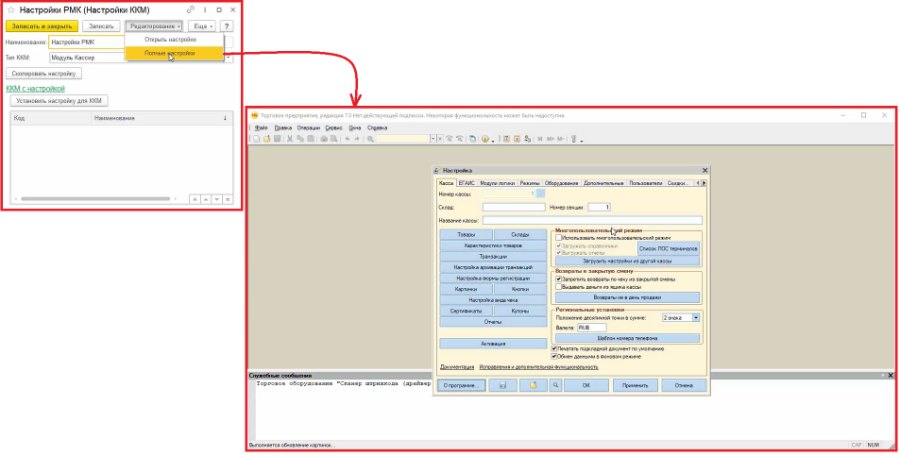The image size is (900, 456).
Task: Open the Документация link
Action: (x=457, y=366)
